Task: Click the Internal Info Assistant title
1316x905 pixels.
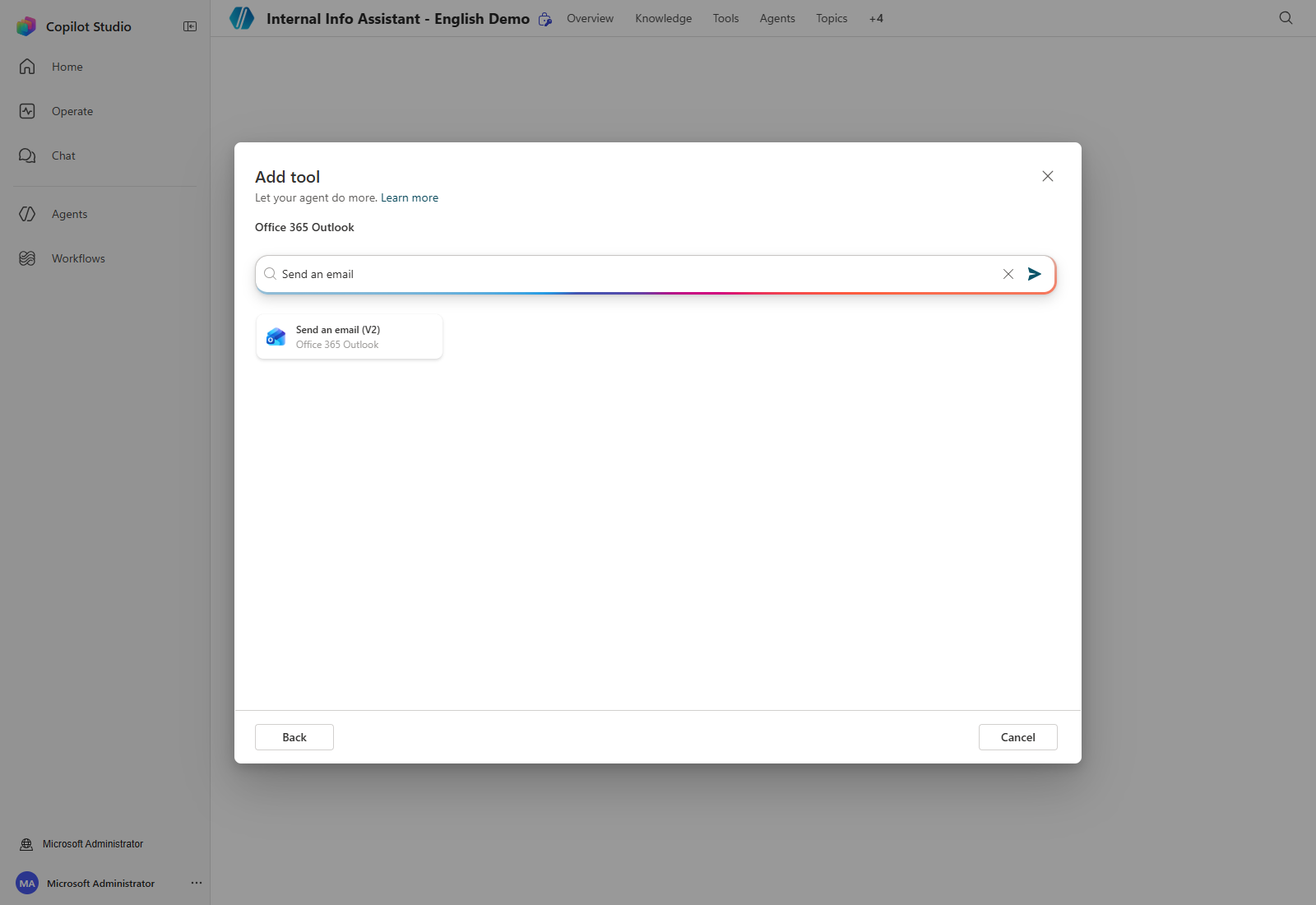Action: tap(398, 19)
